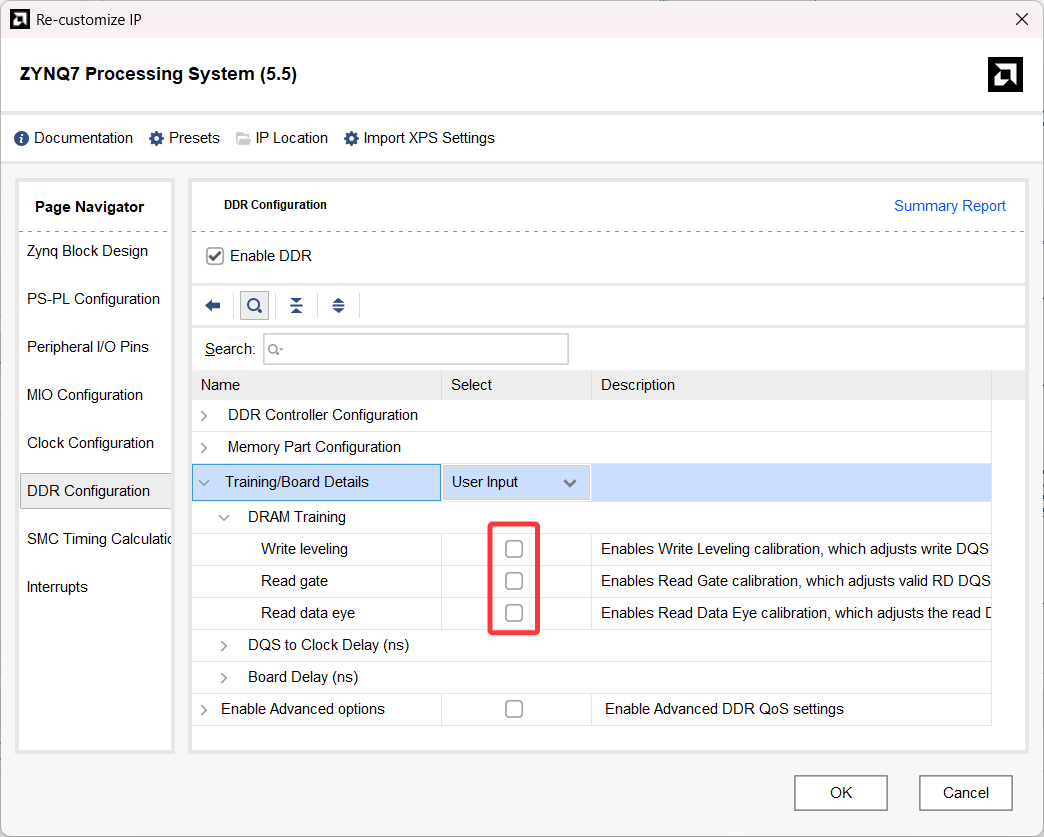The height and width of the screenshot is (837, 1044).
Task: Click the IP Location text label
Action: (x=292, y=138)
